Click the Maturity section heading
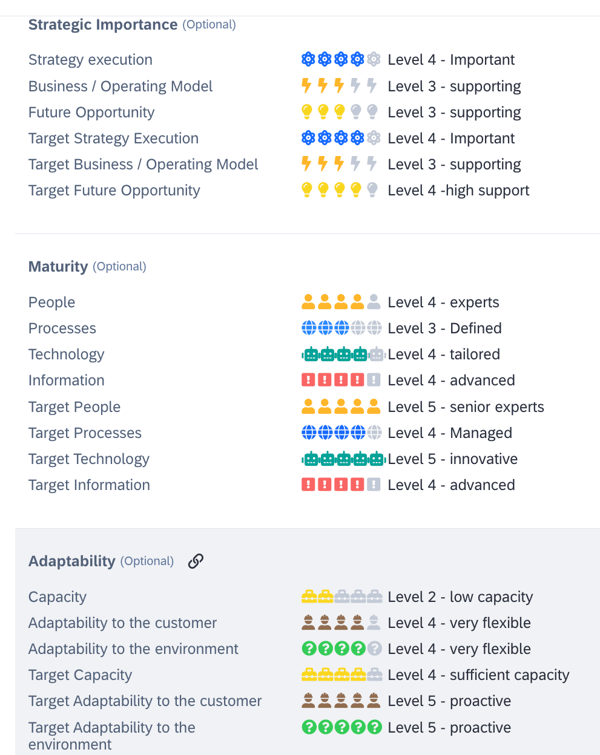 [x=58, y=266]
